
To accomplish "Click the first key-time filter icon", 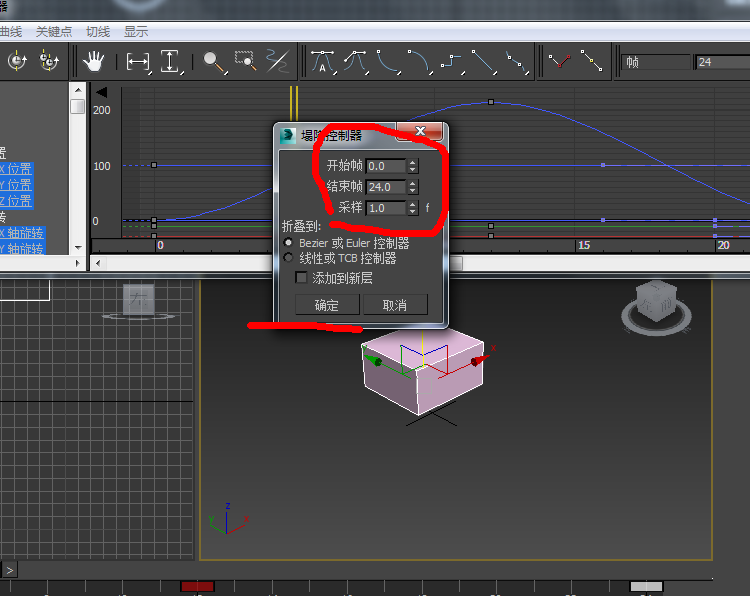I will coord(18,61).
